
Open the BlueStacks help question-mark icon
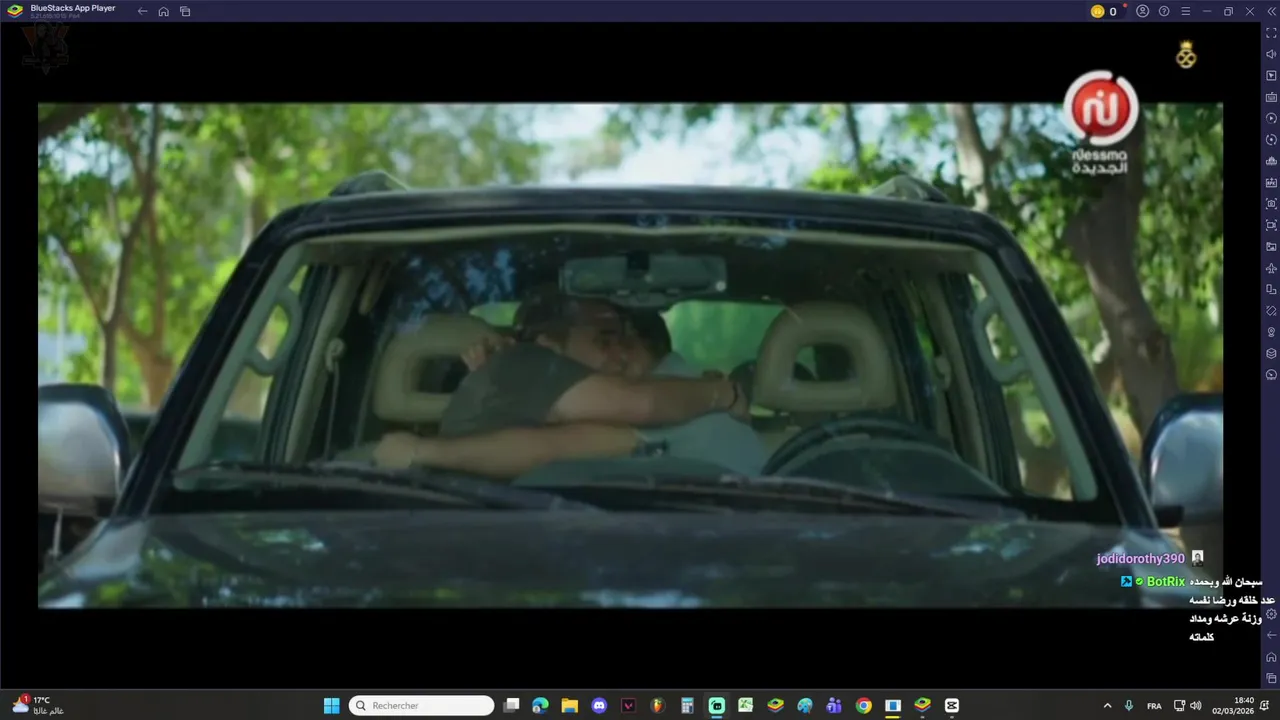tap(1164, 11)
